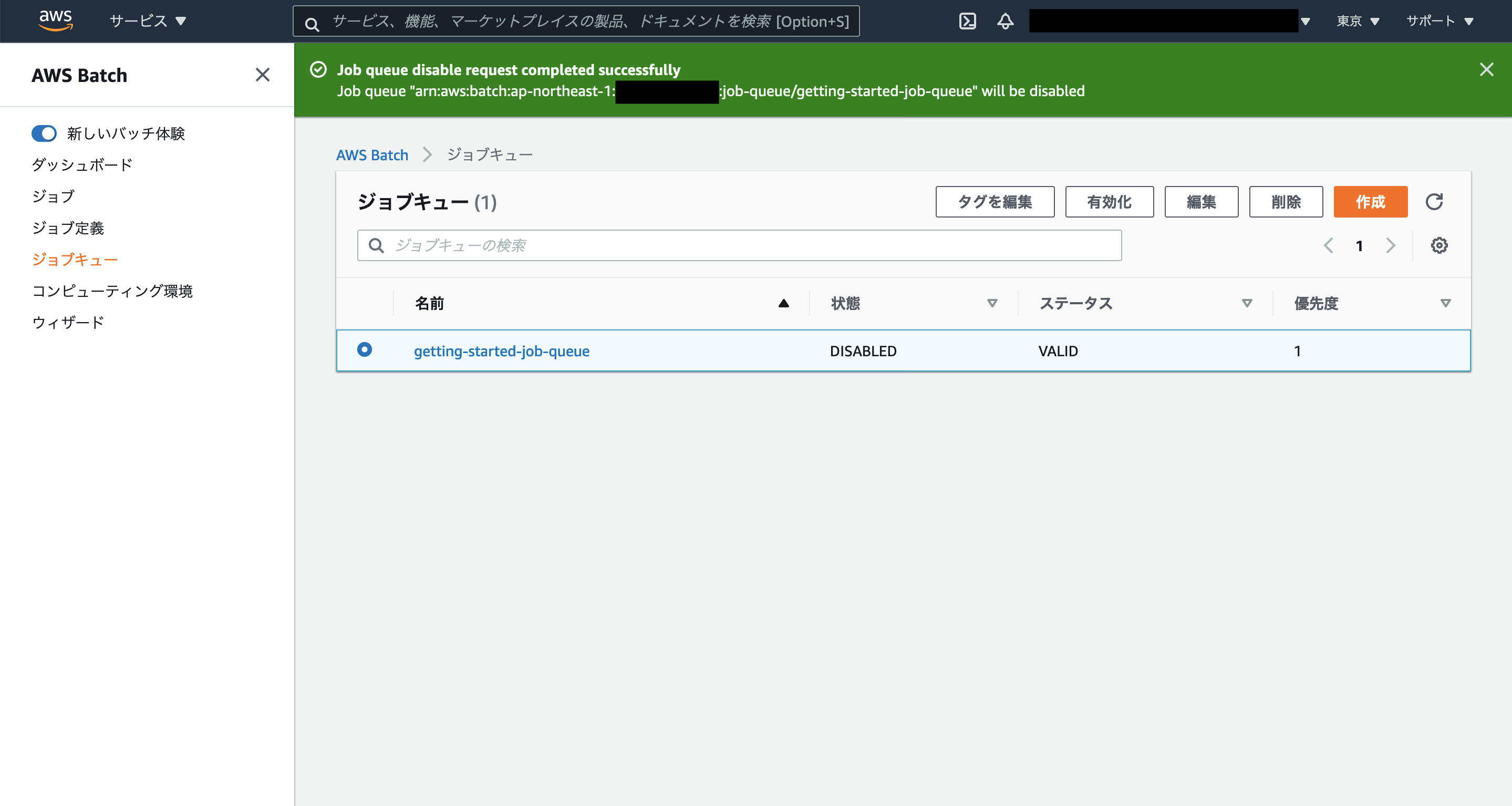Select the getting-started-job-queue radio button
The image size is (1512, 806).
365,349
